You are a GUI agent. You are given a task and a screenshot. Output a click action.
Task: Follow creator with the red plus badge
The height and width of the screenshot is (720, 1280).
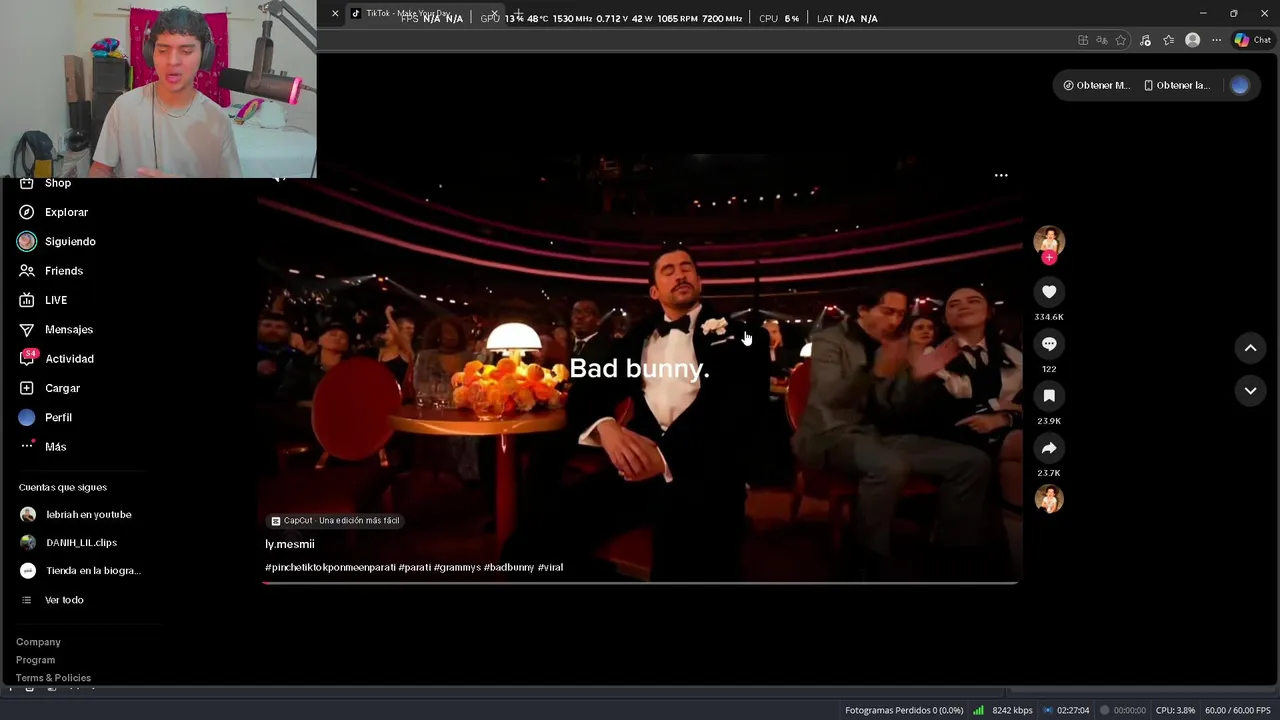click(x=1049, y=258)
